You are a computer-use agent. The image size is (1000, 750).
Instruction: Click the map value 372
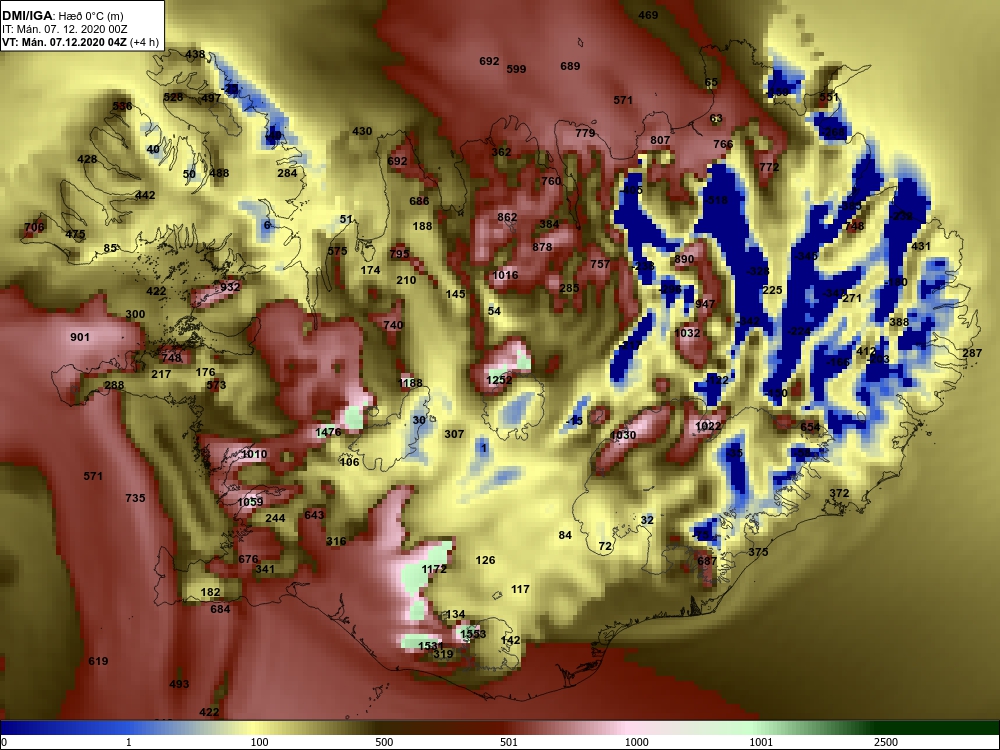click(x=839, y=494)
